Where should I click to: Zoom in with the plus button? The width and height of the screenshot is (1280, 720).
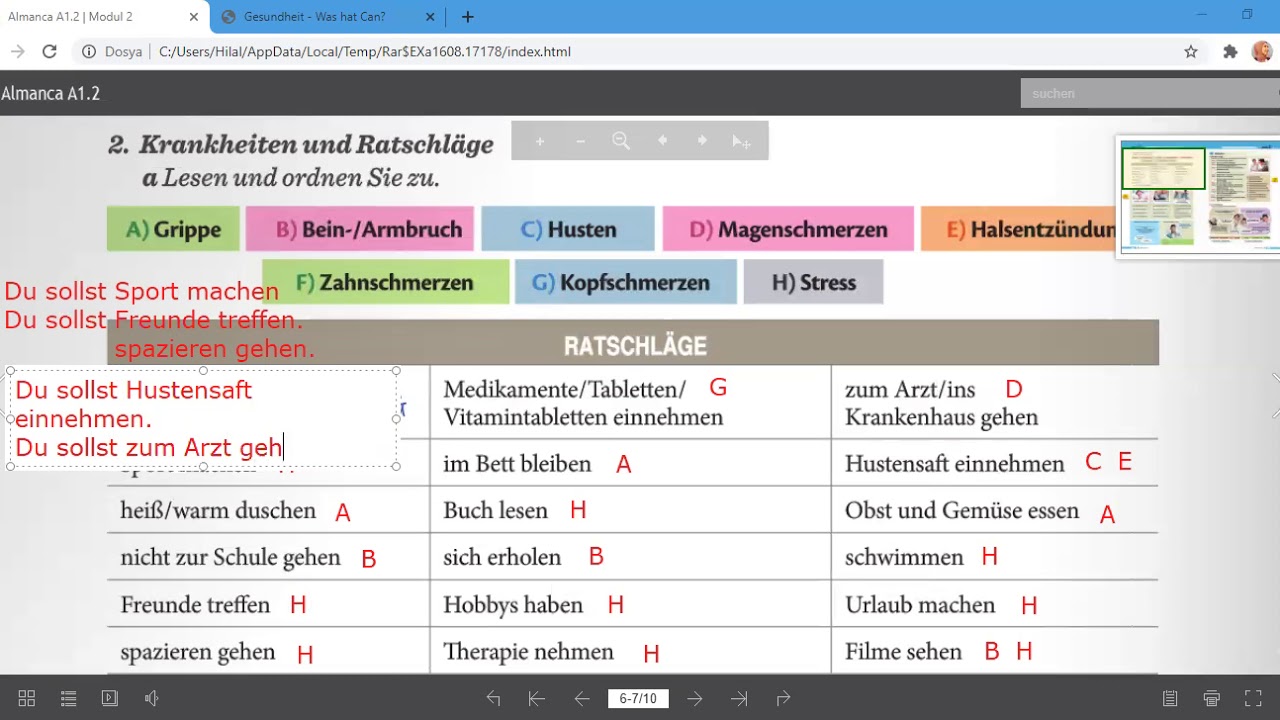[x=540, y=142]
